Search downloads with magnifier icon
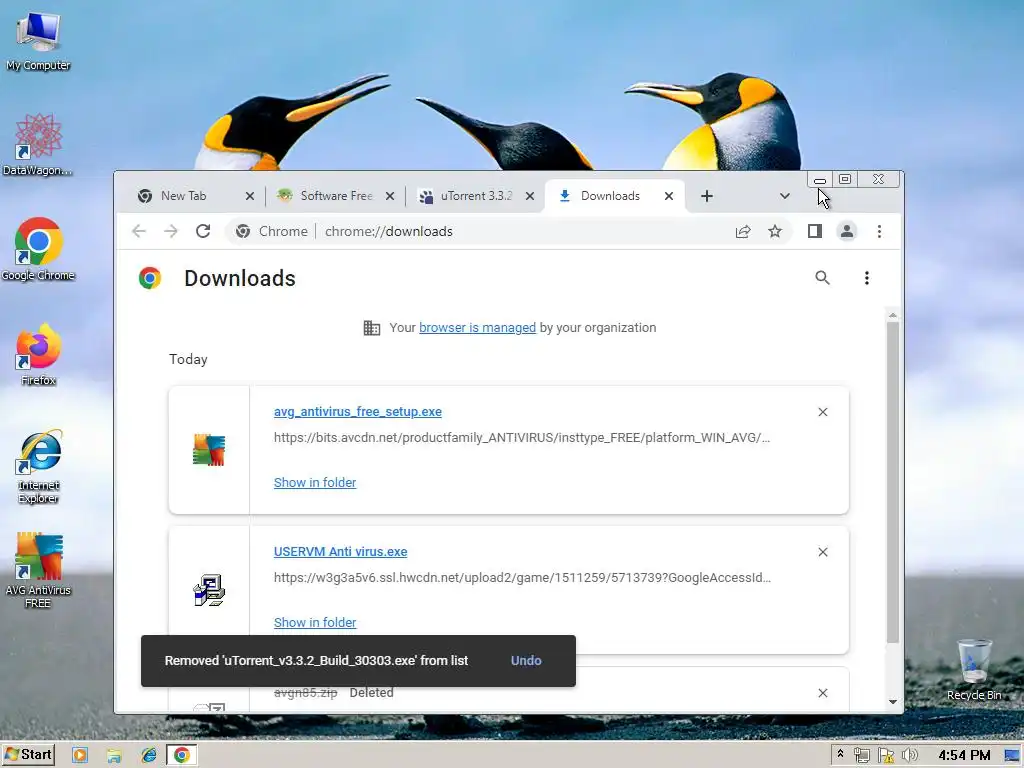This screenshot has height=768, width=1024. tap(822, 278)
